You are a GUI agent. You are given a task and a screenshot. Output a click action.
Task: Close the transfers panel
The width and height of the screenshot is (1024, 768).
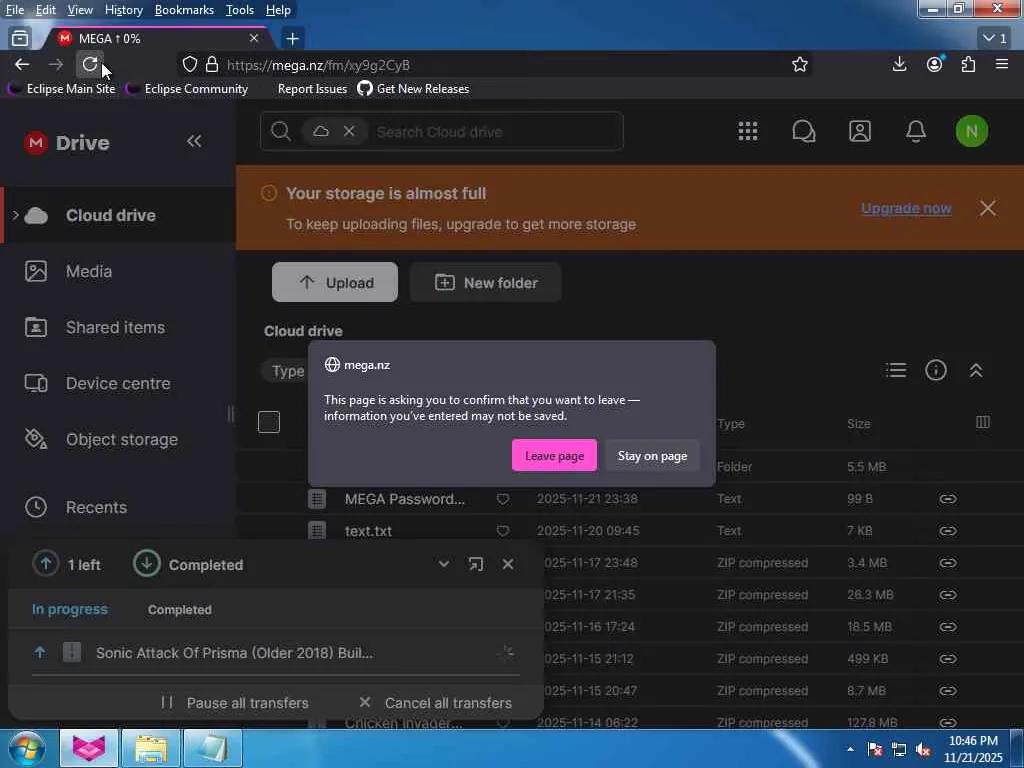(507, 564)
